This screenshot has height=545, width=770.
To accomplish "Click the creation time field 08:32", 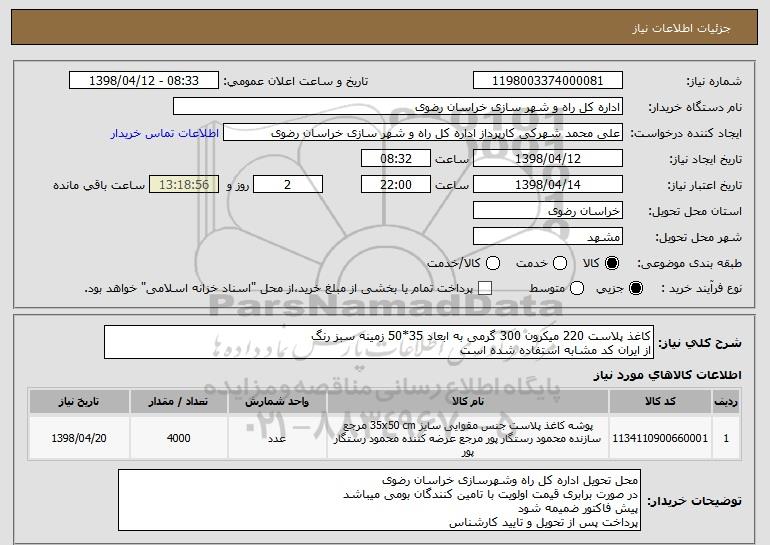I will click(x=396, y=159).
